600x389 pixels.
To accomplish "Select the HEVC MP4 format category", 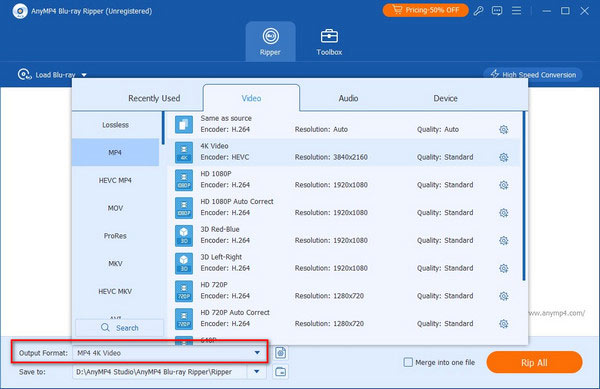I will pyautogui.click(x=115, y=181).
